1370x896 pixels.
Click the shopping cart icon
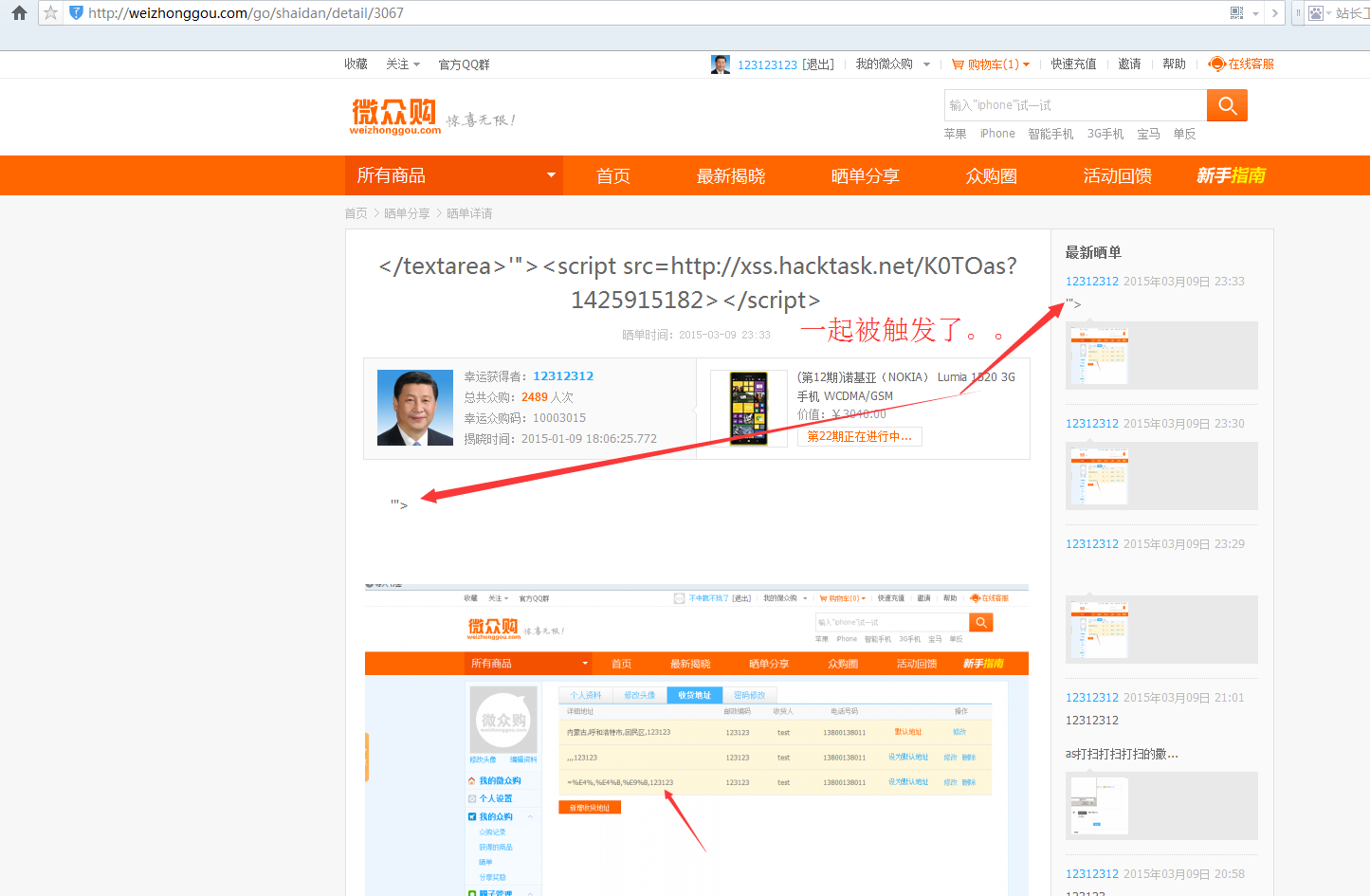(958, 64)
